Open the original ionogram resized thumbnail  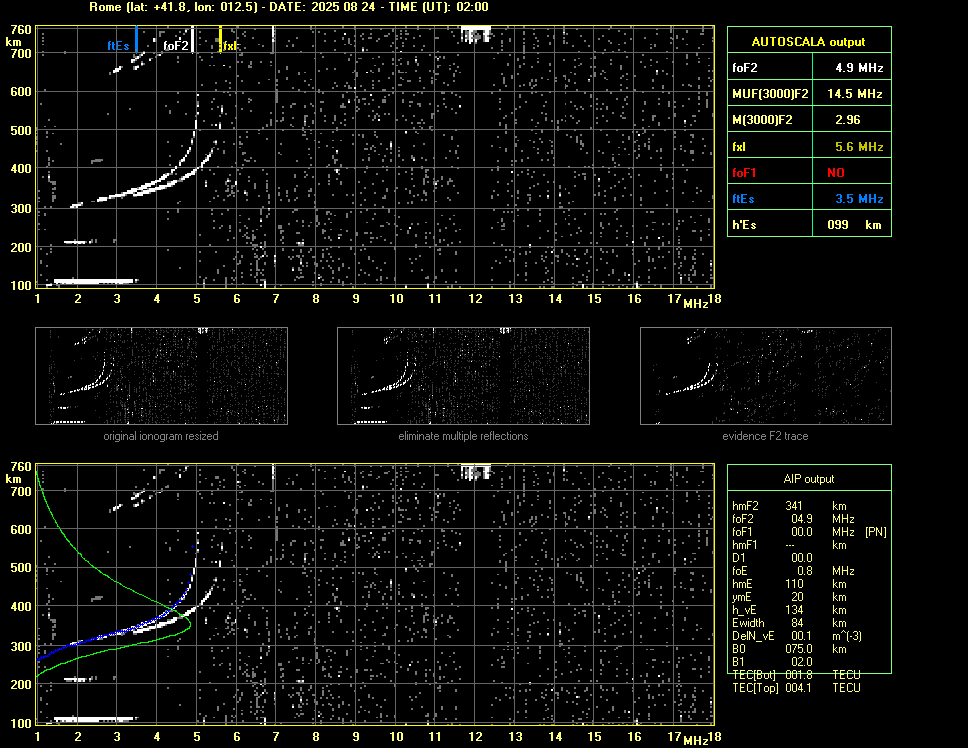click(x=161, y=376)
